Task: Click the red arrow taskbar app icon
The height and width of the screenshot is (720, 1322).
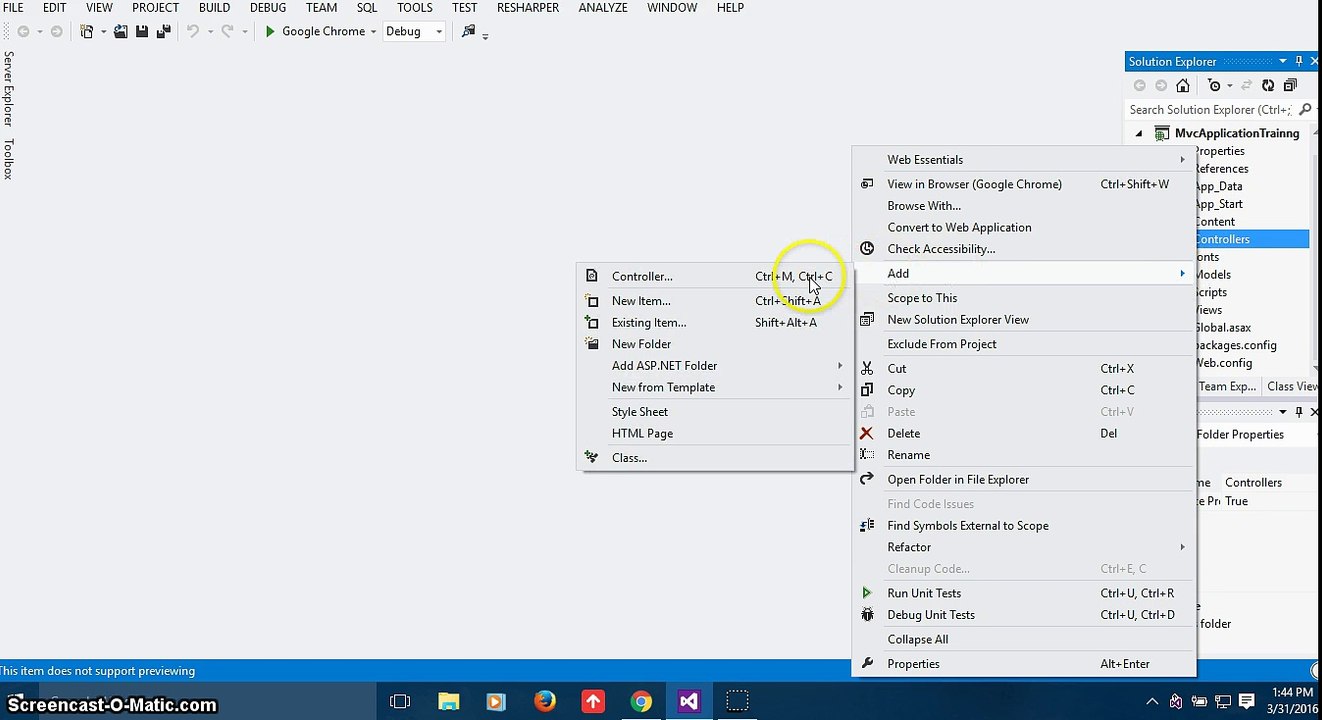Action: point(593,701)
